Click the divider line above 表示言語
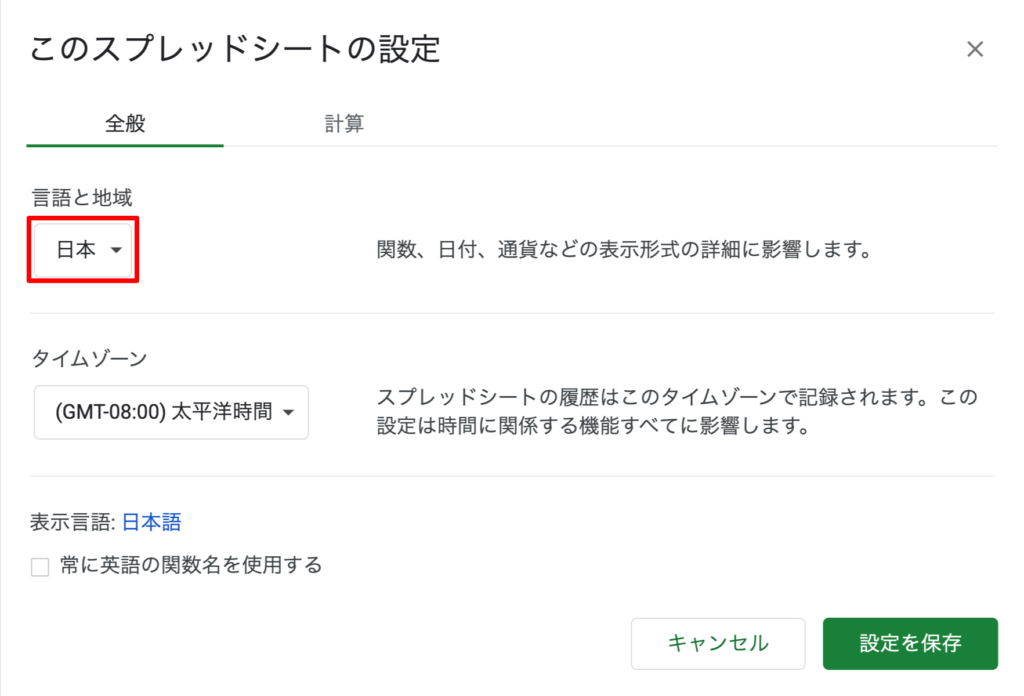Image resolution: width=1024 pixels, height=696 pixels. tap(513, 477)
